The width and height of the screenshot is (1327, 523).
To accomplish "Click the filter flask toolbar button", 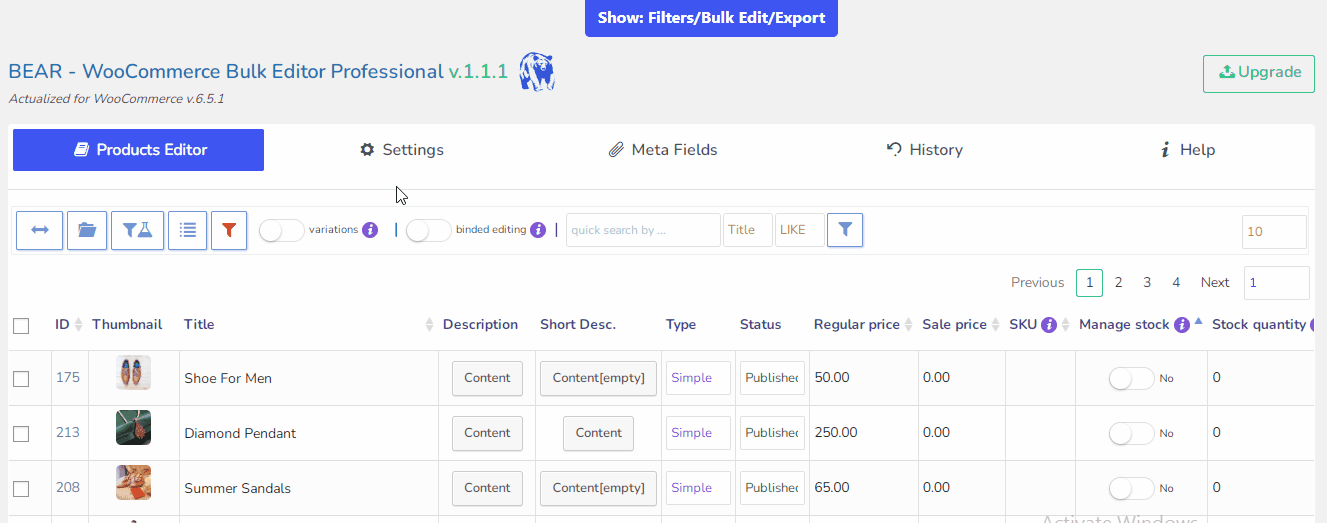I will (137, 230).
